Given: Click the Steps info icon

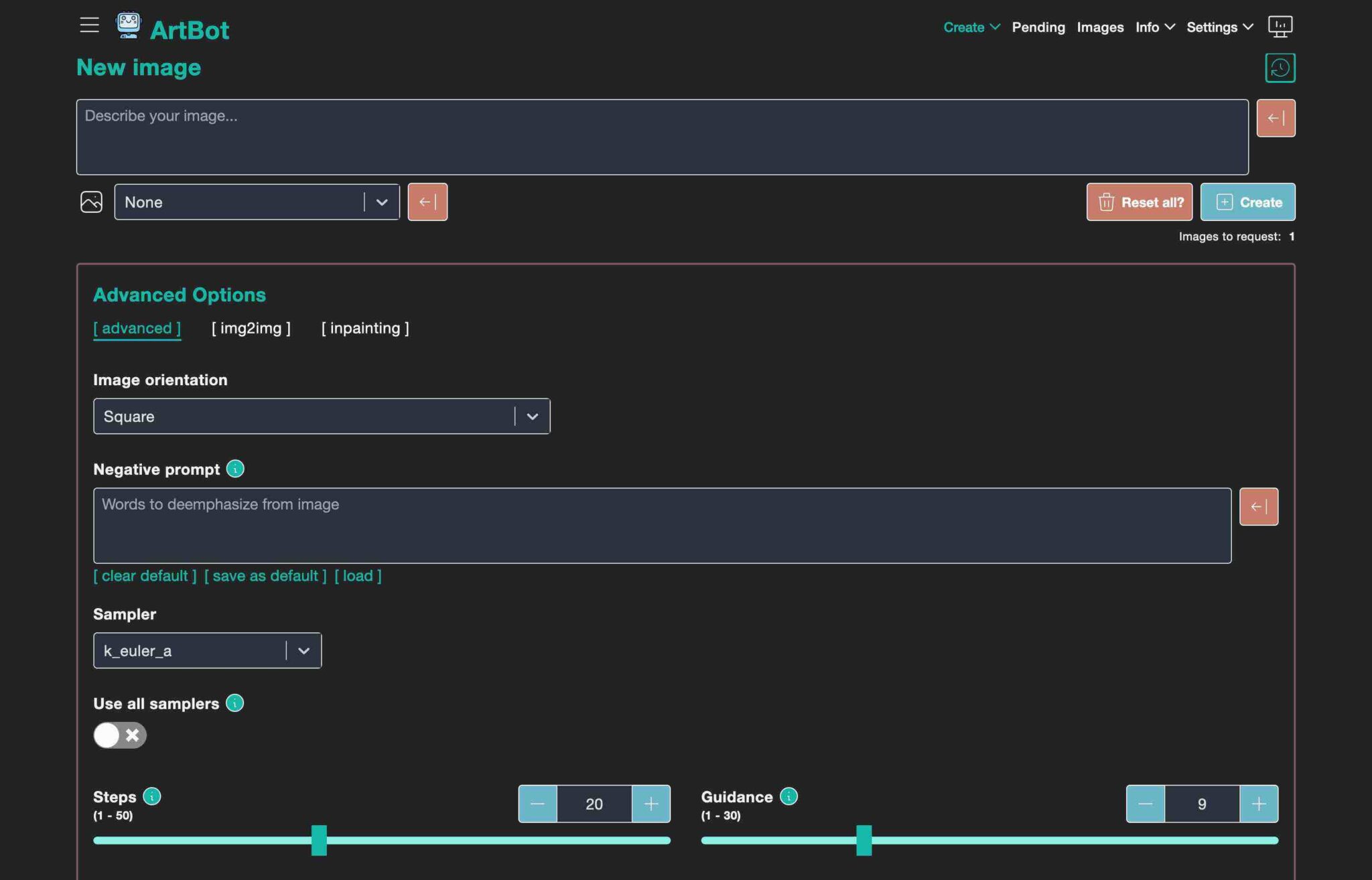Looking at the screenshot, I should click(x=152, y=796).
